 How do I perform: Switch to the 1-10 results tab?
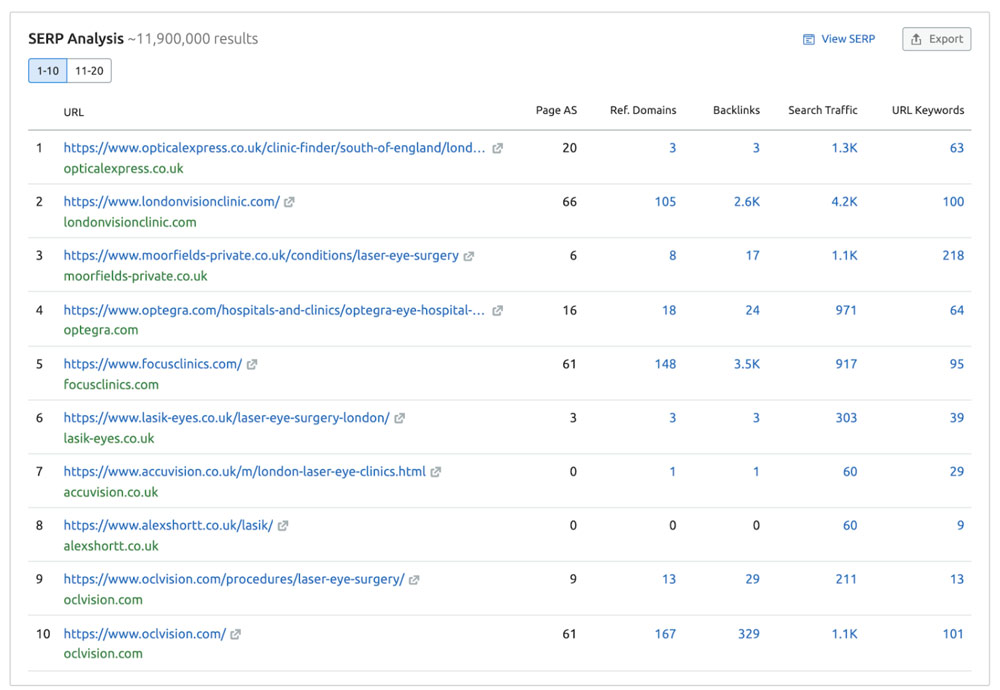[48, 71]
